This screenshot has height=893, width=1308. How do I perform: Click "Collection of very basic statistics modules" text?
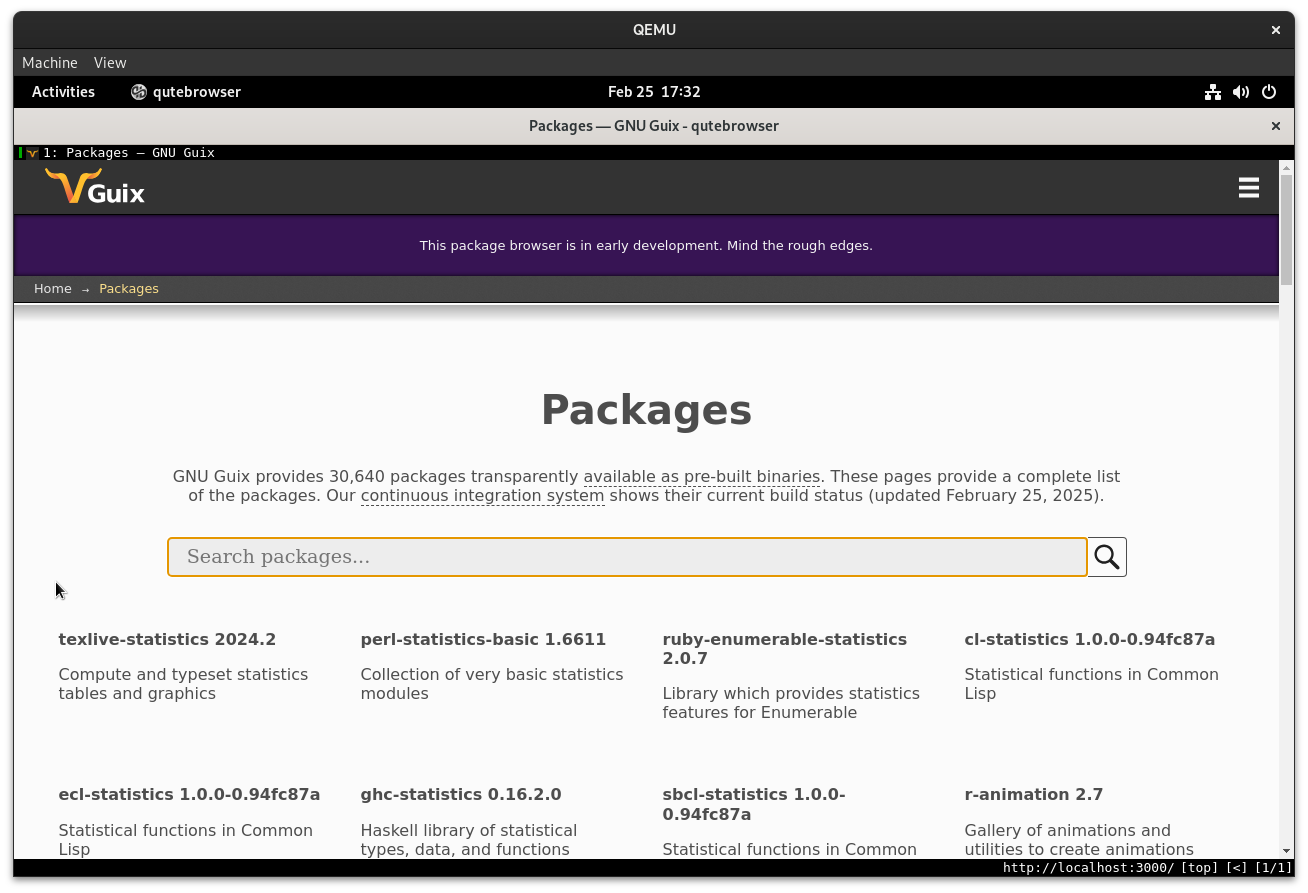(492, 684)
